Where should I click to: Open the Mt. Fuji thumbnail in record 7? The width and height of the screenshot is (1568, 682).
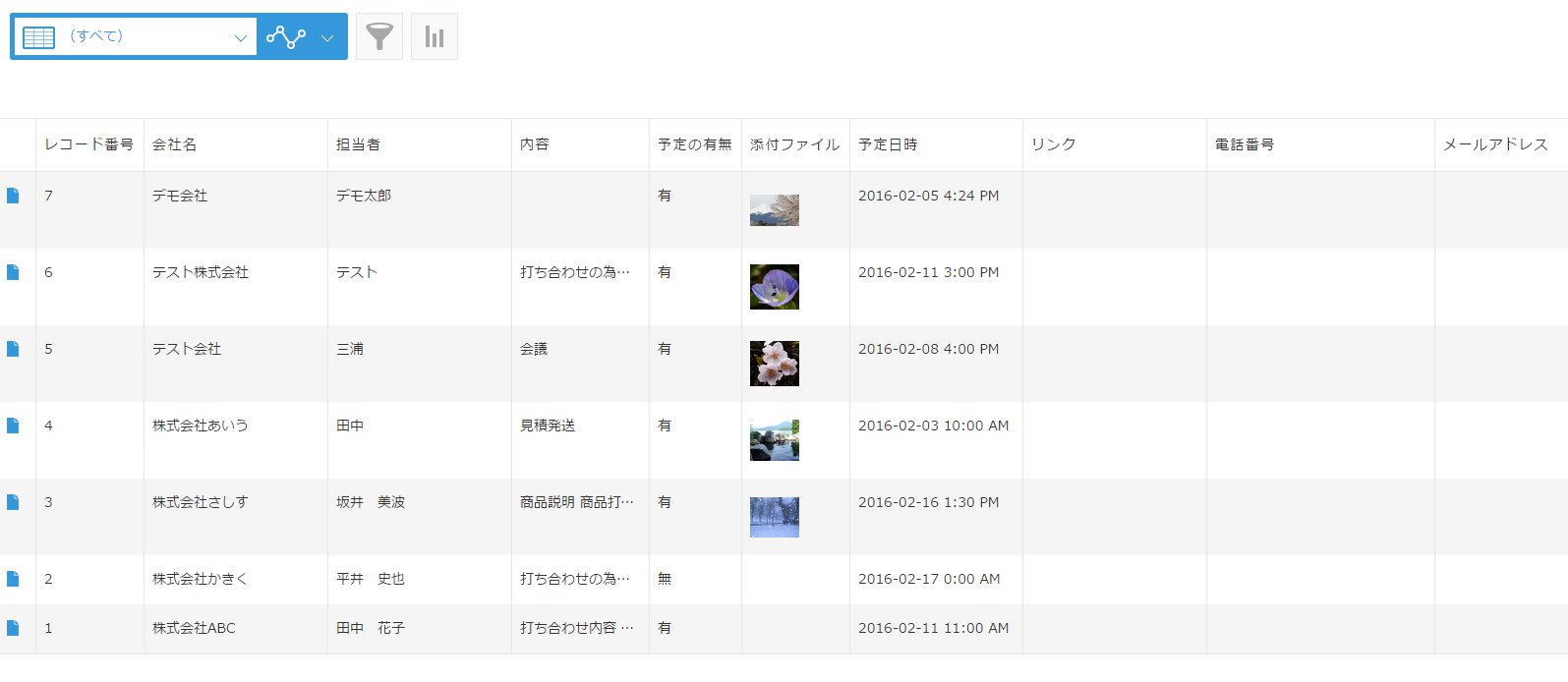pyautogui.click(x=774, y=210)
